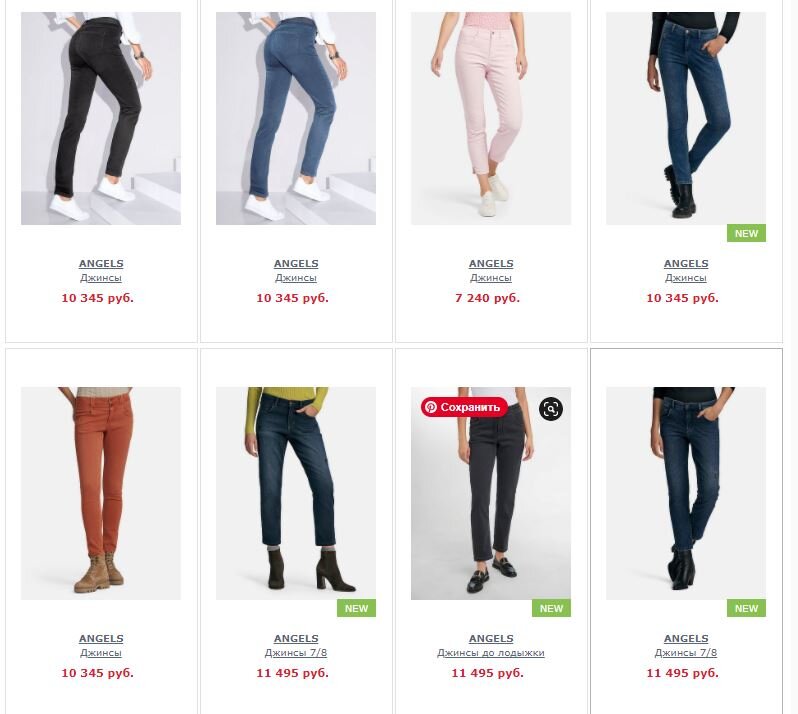Click Джинсы link under orange jeans
The height and width of the screenshot is (714, 798).
click(101, 652)
